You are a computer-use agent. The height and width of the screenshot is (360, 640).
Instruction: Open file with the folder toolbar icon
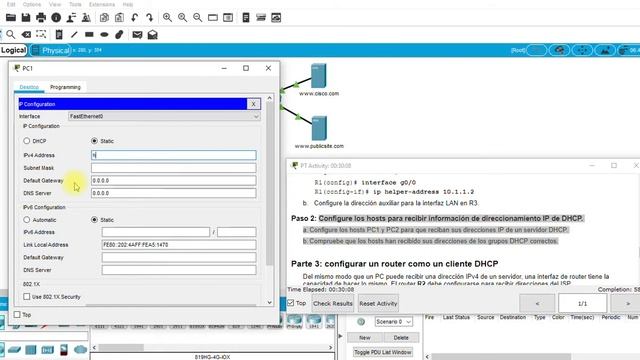click(x=11, y=18)
